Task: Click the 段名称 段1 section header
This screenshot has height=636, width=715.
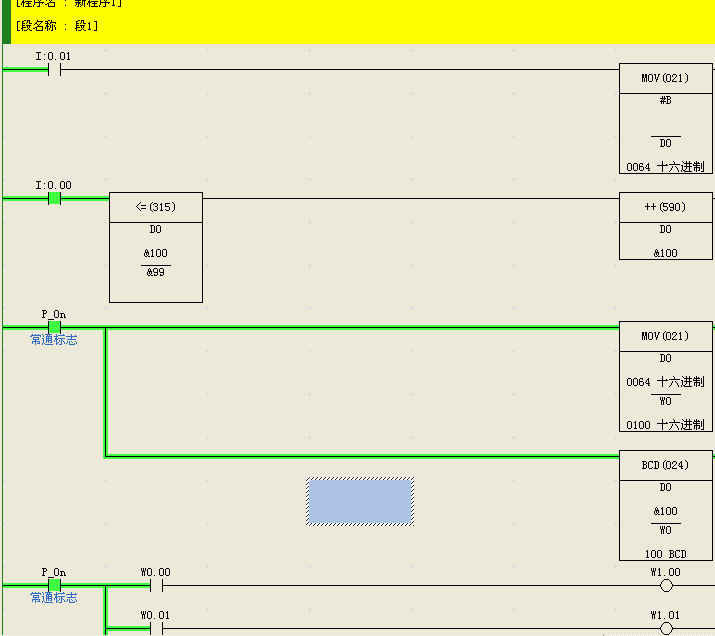Action: click(57, 25)
